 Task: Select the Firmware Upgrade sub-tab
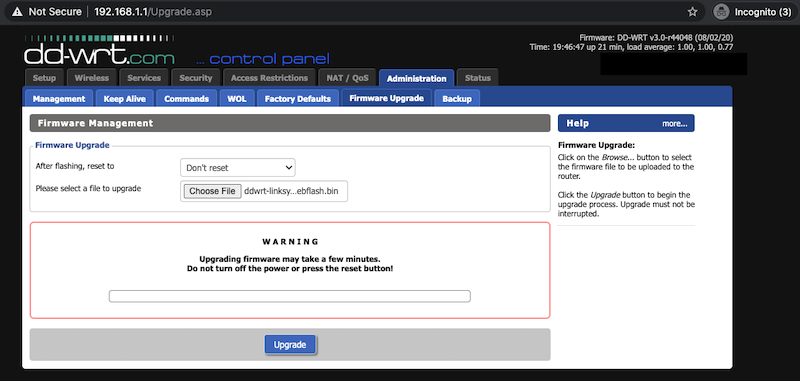click(x=387, y=98)
